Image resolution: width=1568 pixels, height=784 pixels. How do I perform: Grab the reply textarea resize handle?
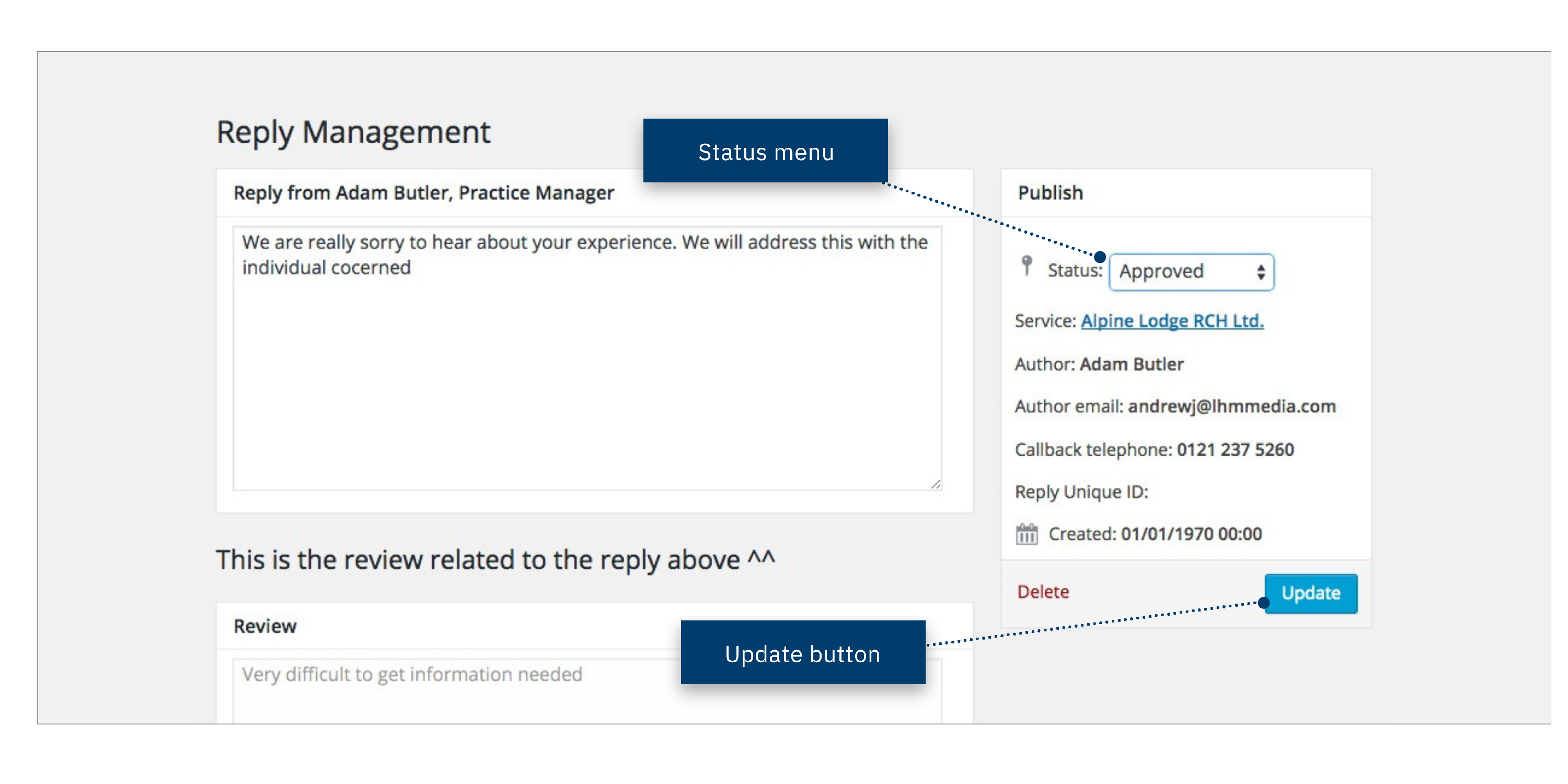(936, 485)
